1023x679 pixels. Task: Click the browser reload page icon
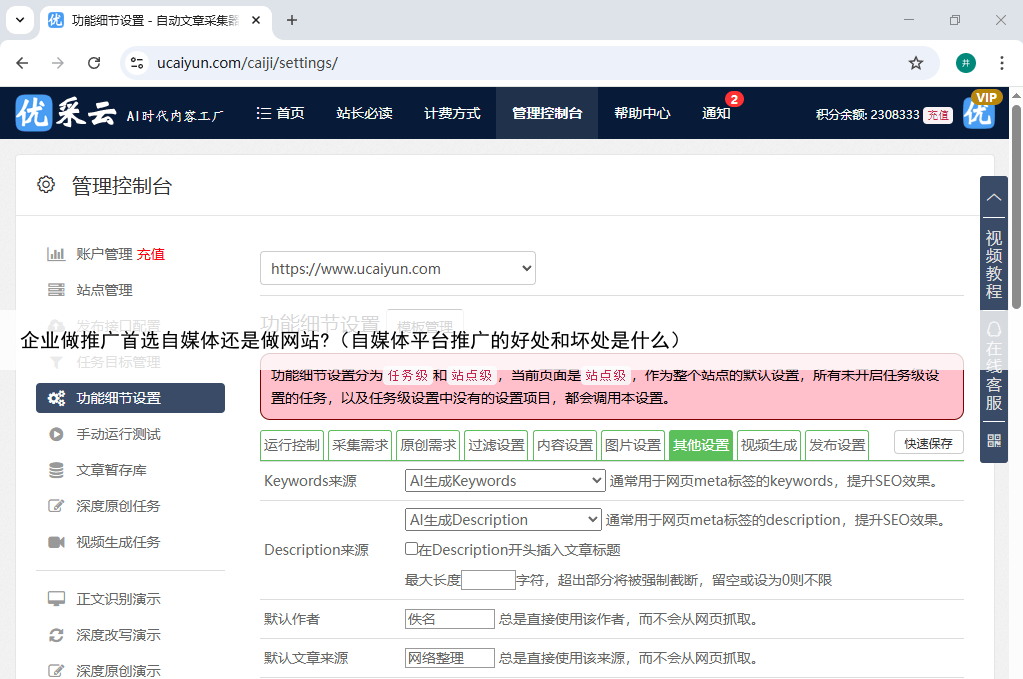94,63
